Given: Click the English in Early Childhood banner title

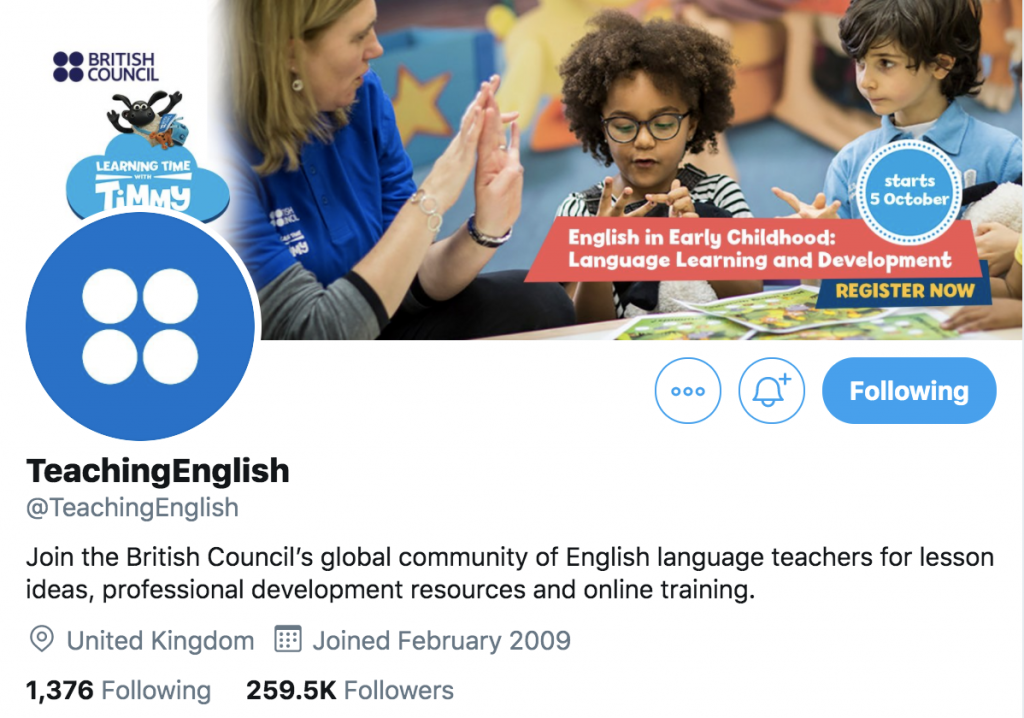Looking at the screenshot, I should [760, 249].
